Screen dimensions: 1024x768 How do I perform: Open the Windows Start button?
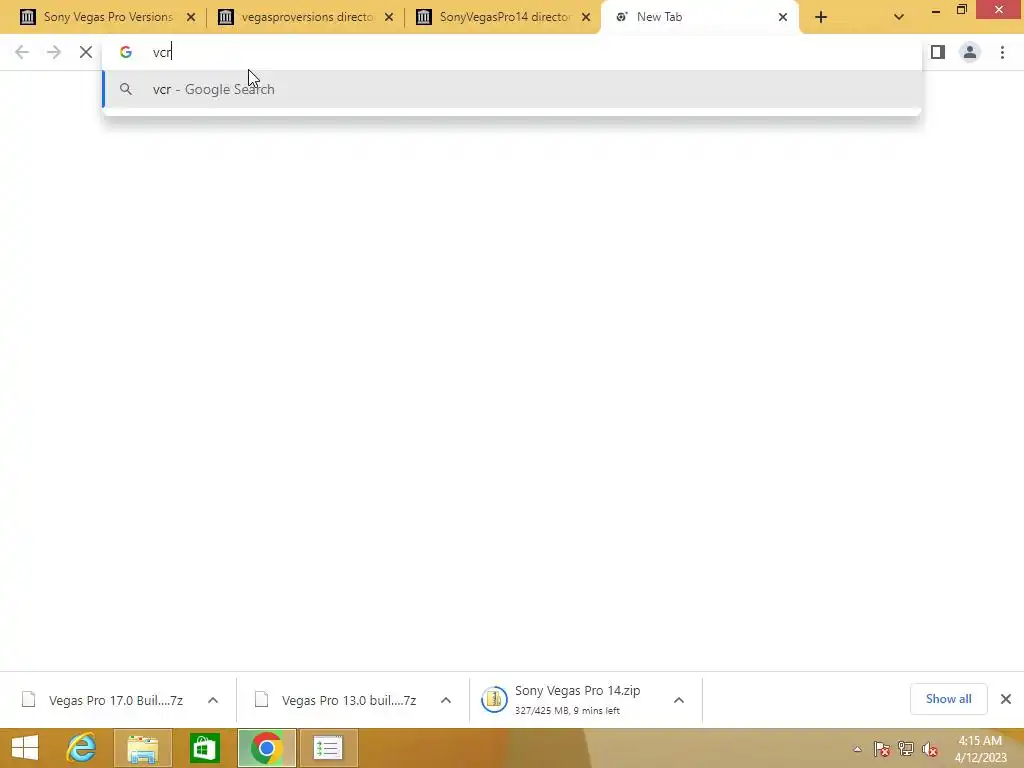pyautogui.click(x=25, y=748)
